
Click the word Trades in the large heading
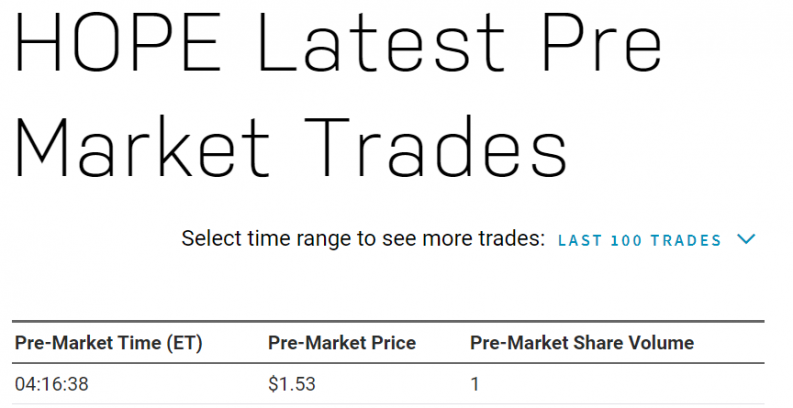click(x=435, y=148)
